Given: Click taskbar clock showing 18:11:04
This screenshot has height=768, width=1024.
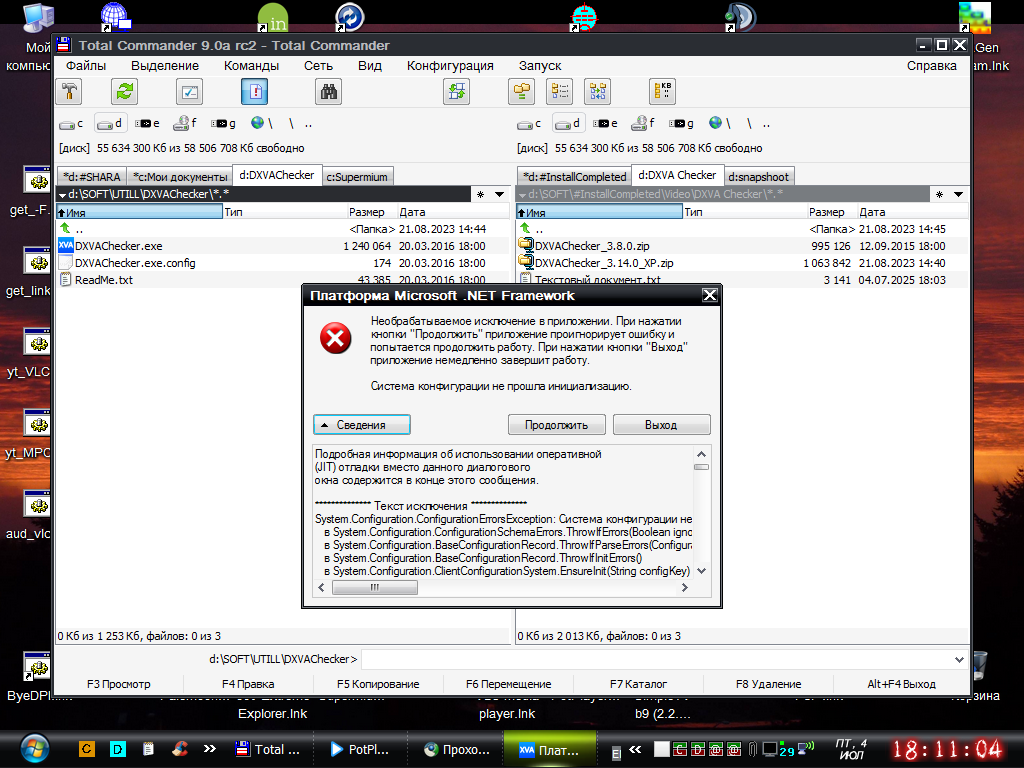Looking at the screenshot, I should tap(946, 750).
